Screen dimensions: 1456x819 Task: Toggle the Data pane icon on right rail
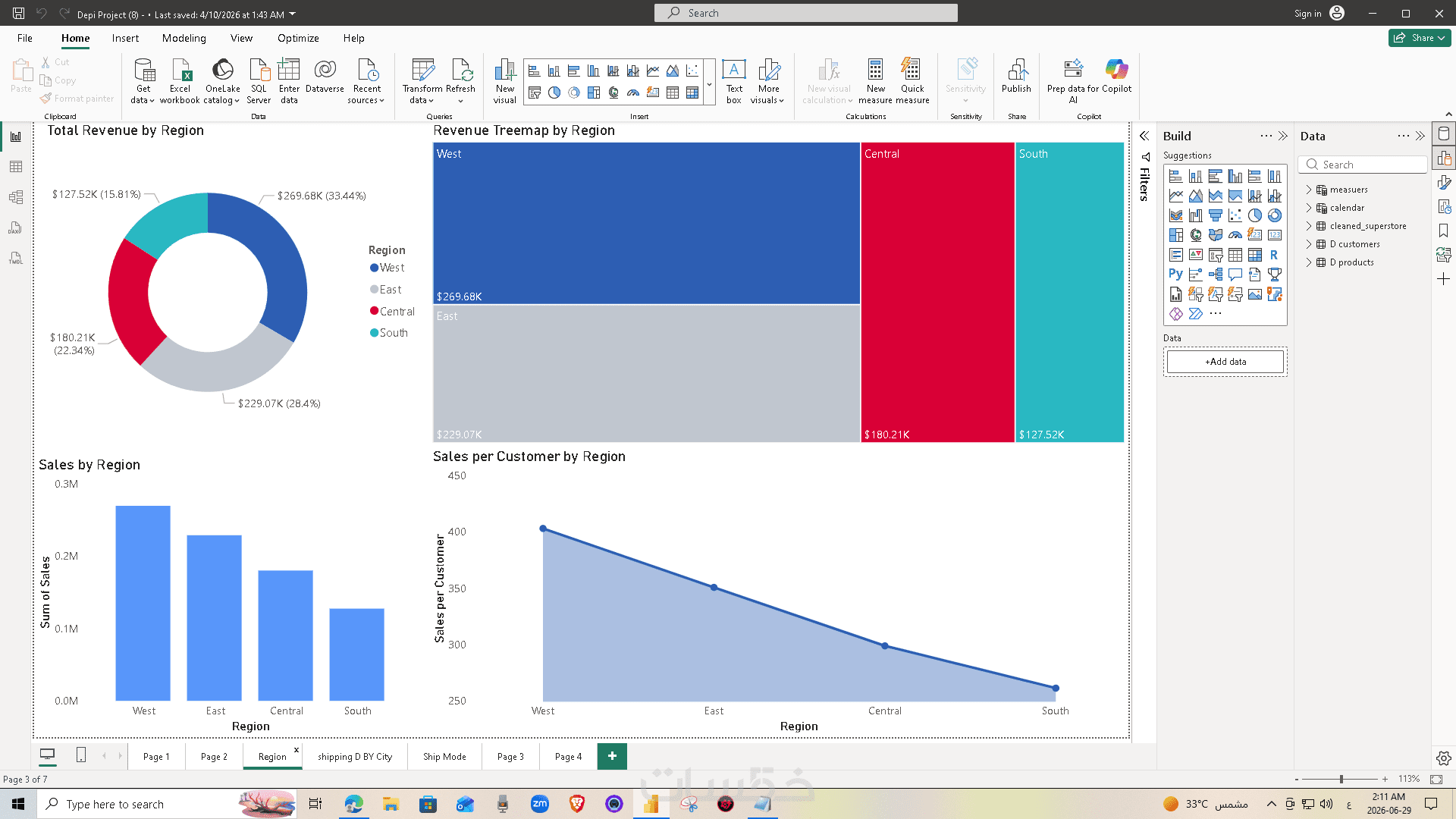(x=1444, y=133)
